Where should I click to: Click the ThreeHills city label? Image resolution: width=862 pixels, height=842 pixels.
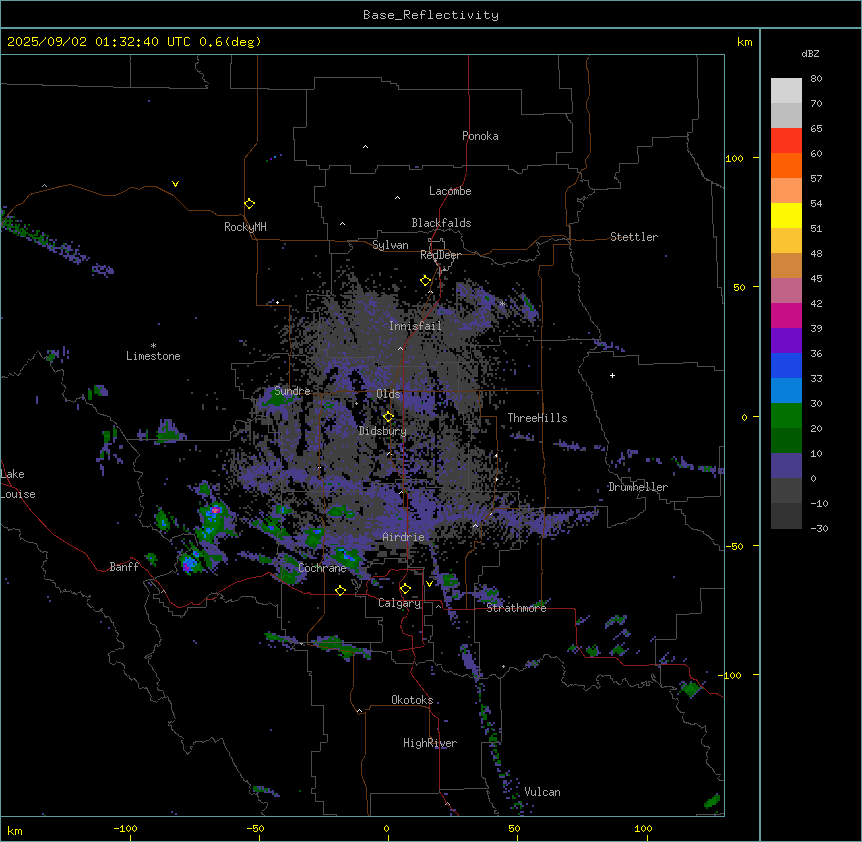click(537, 418)
